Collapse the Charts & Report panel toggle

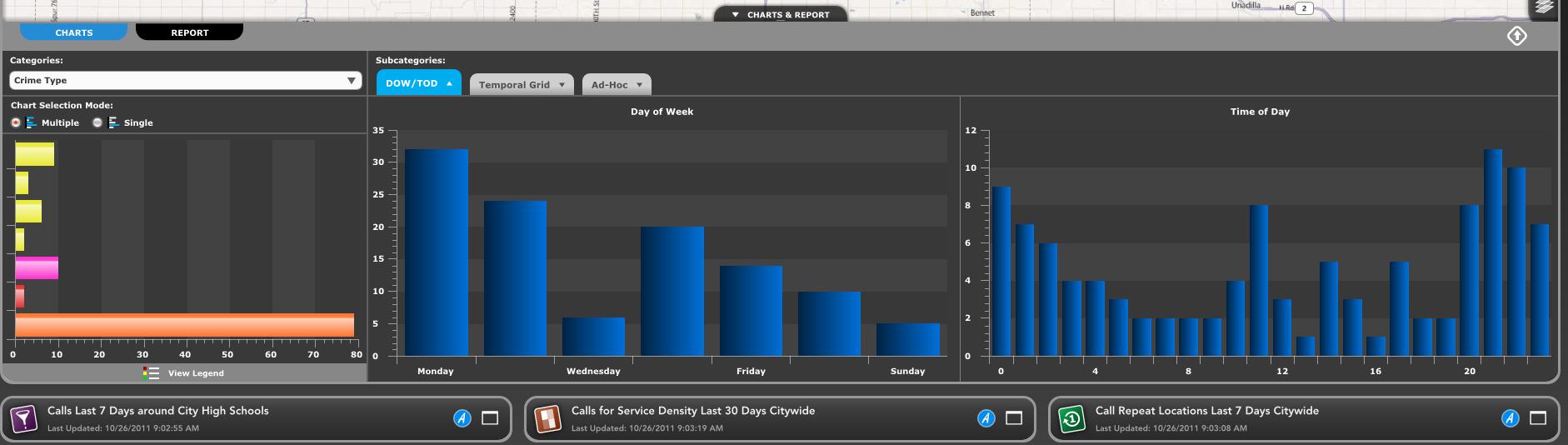click(781, 14)
